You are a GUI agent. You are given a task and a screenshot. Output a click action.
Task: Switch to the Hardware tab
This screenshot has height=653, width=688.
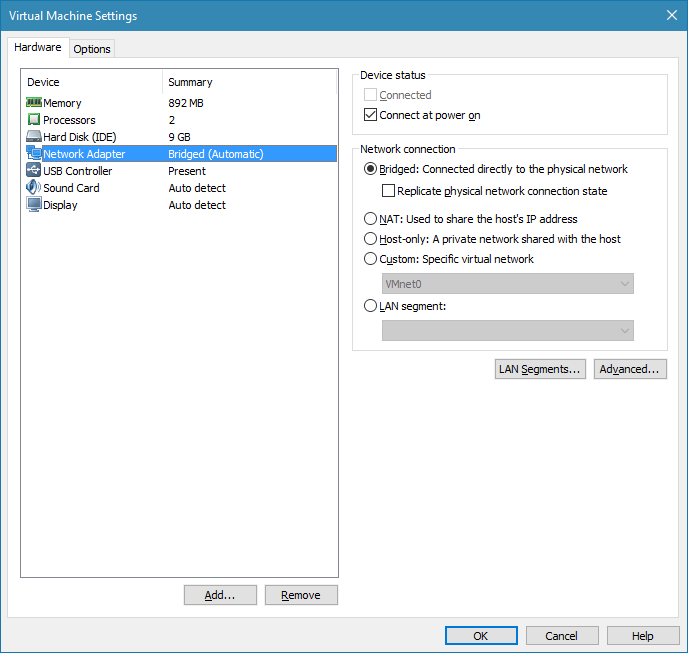[x=38, y=47]
